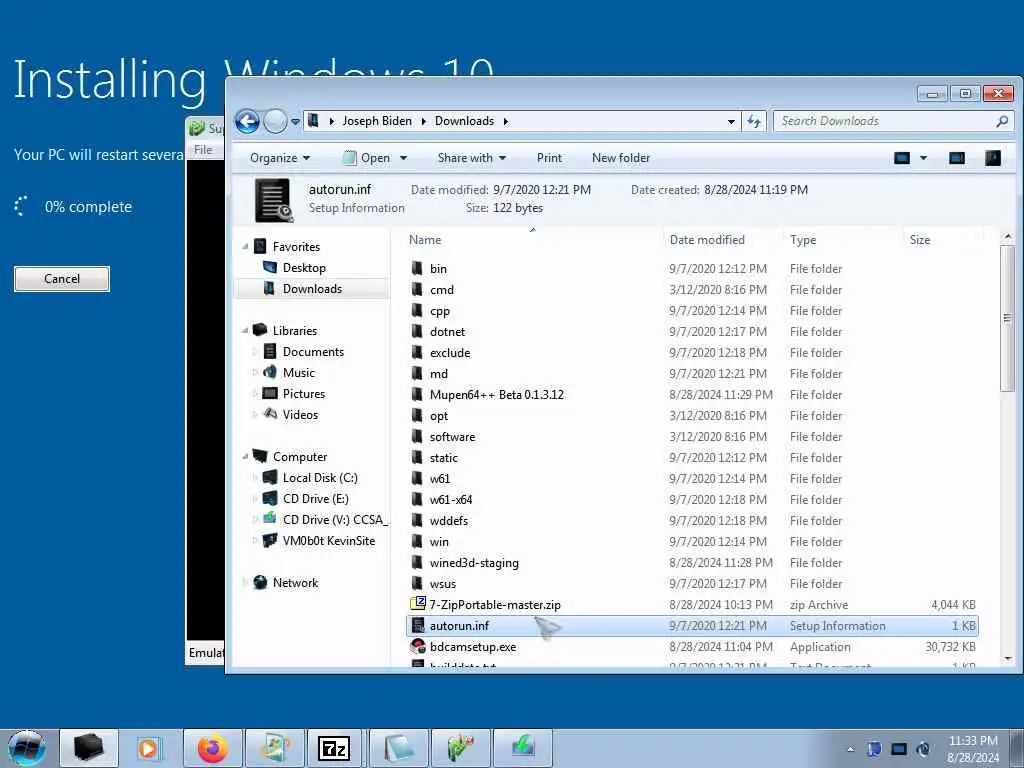Select Downloads under Favorites
This screenshot has width=1024, height=768.
tap(312, 289)
